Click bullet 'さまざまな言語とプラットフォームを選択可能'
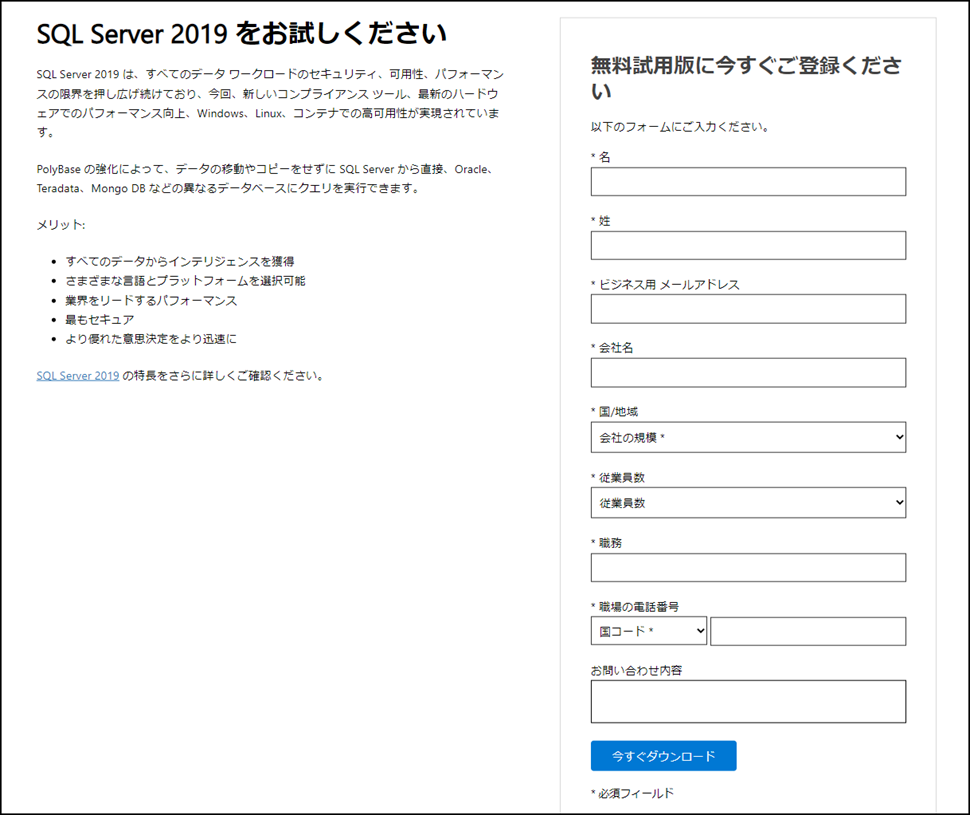This screenshot has height=815, width=970. 186,281
